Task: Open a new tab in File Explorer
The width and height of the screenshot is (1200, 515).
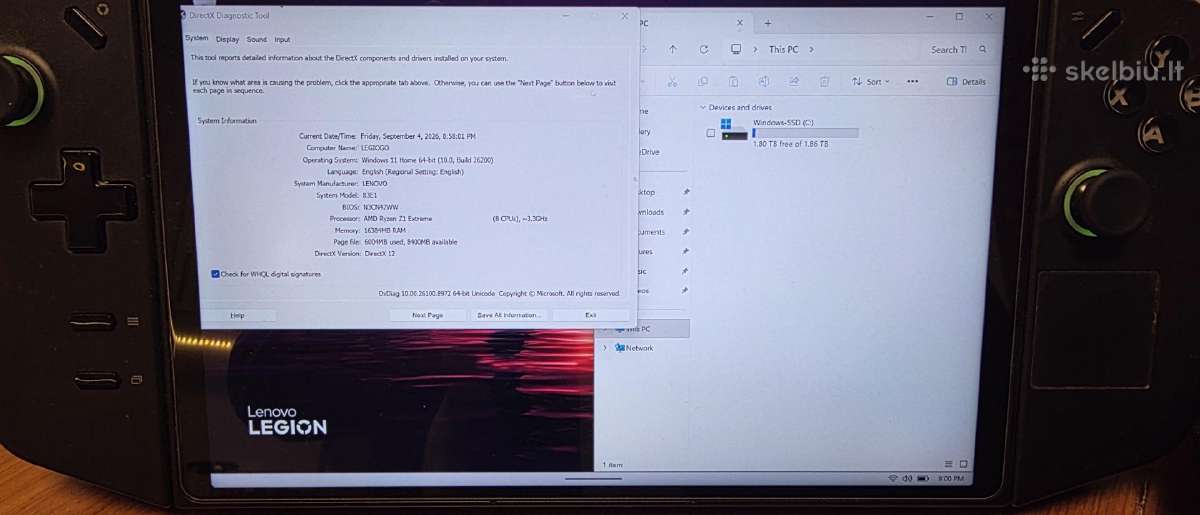Action: (x=768, y=22)
